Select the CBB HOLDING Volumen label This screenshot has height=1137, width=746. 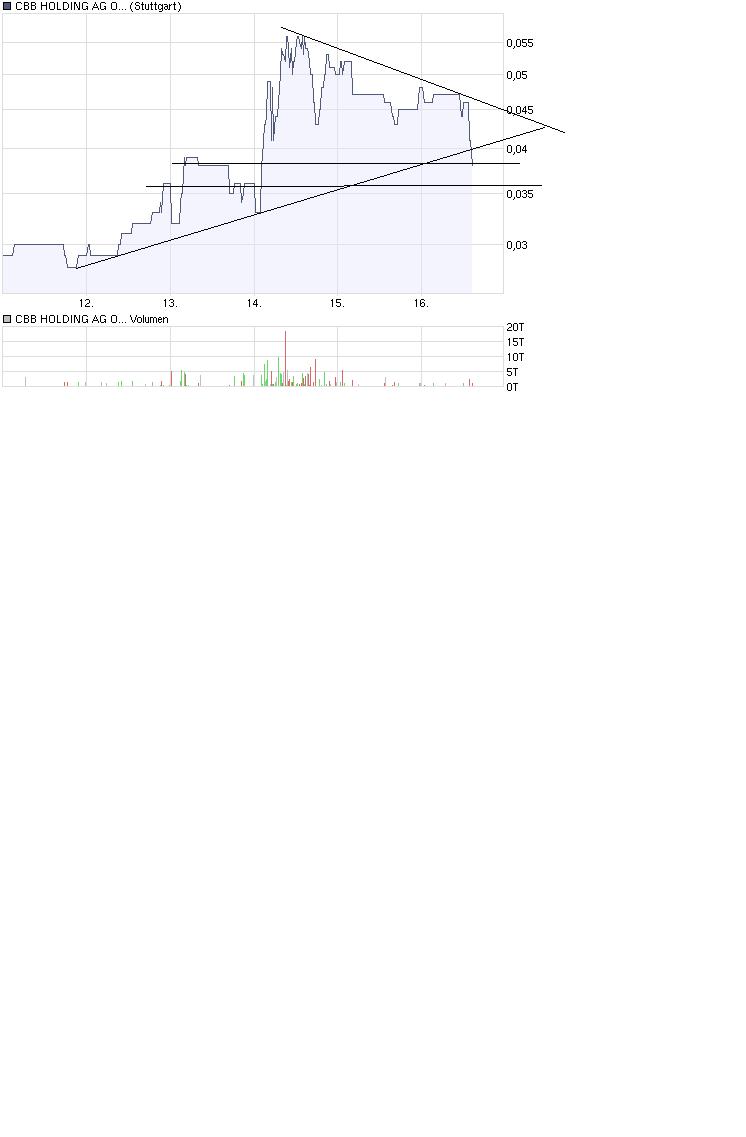click(x=91, y=319)
